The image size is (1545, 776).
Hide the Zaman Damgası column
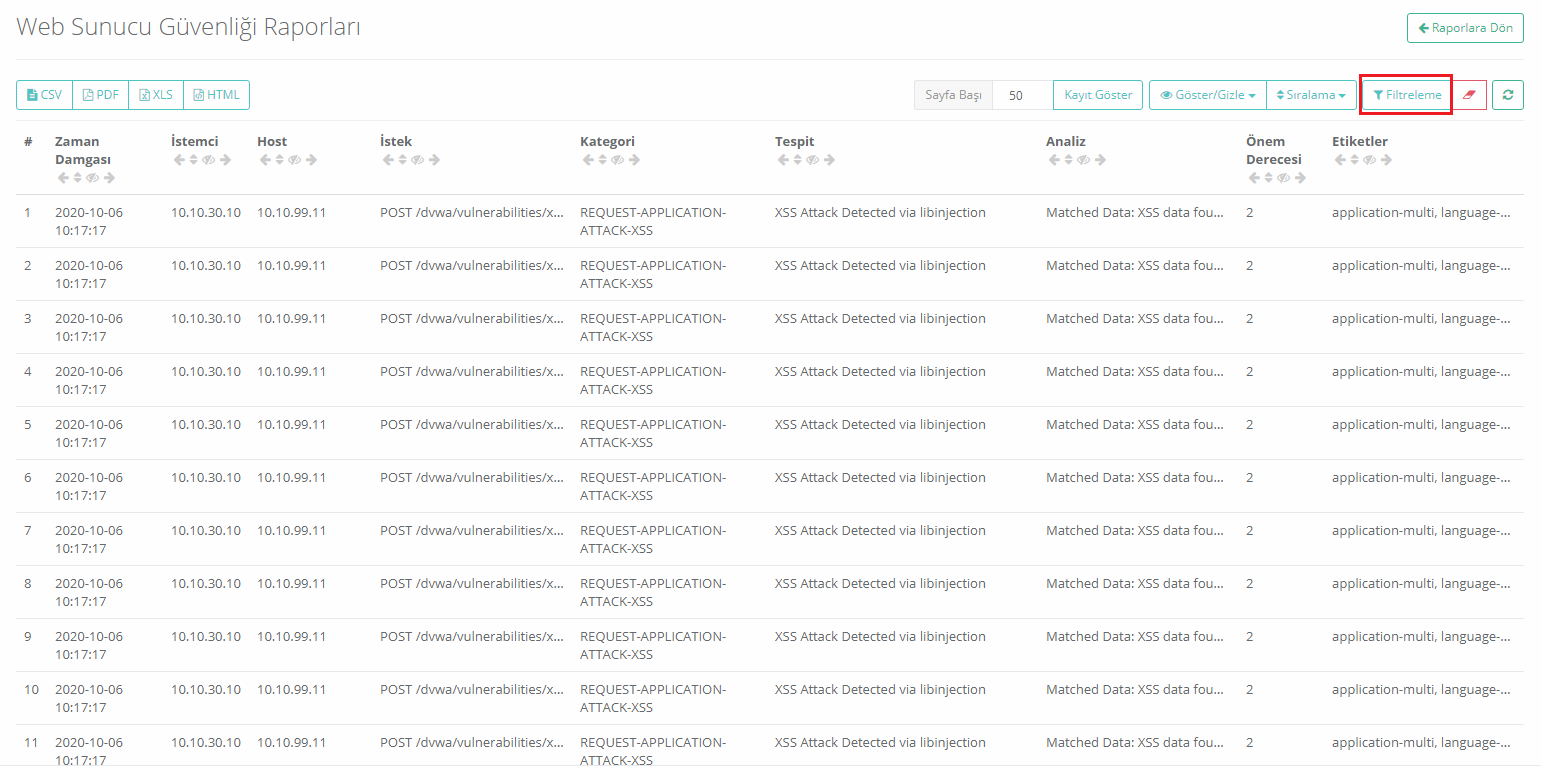92,178
